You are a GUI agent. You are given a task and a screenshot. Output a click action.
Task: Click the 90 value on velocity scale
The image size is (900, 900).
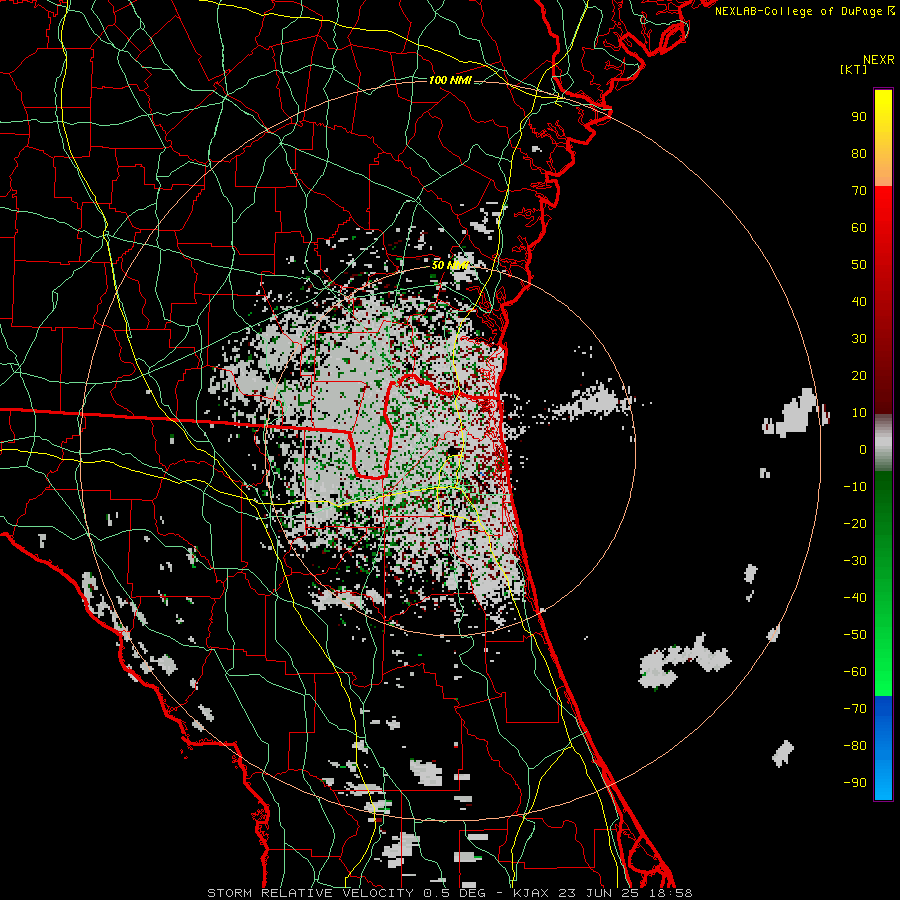click(859, 117)
